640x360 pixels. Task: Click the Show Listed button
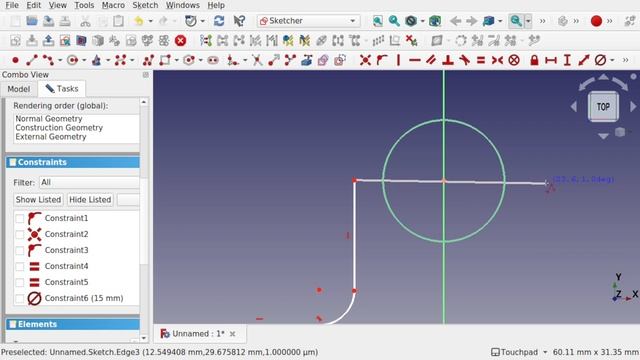pos(38,200)
